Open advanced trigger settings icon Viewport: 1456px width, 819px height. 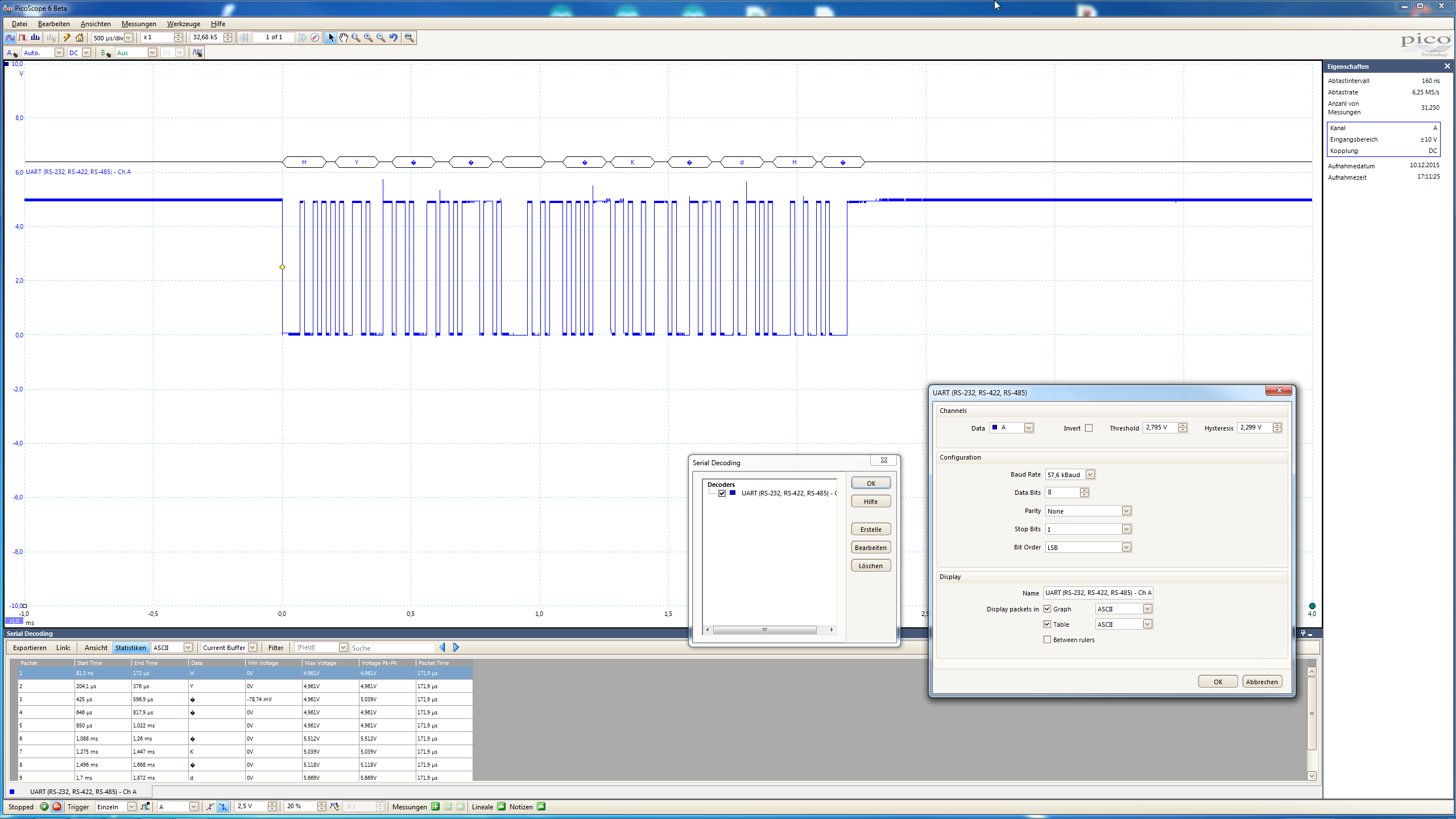[x=146, y=806]
